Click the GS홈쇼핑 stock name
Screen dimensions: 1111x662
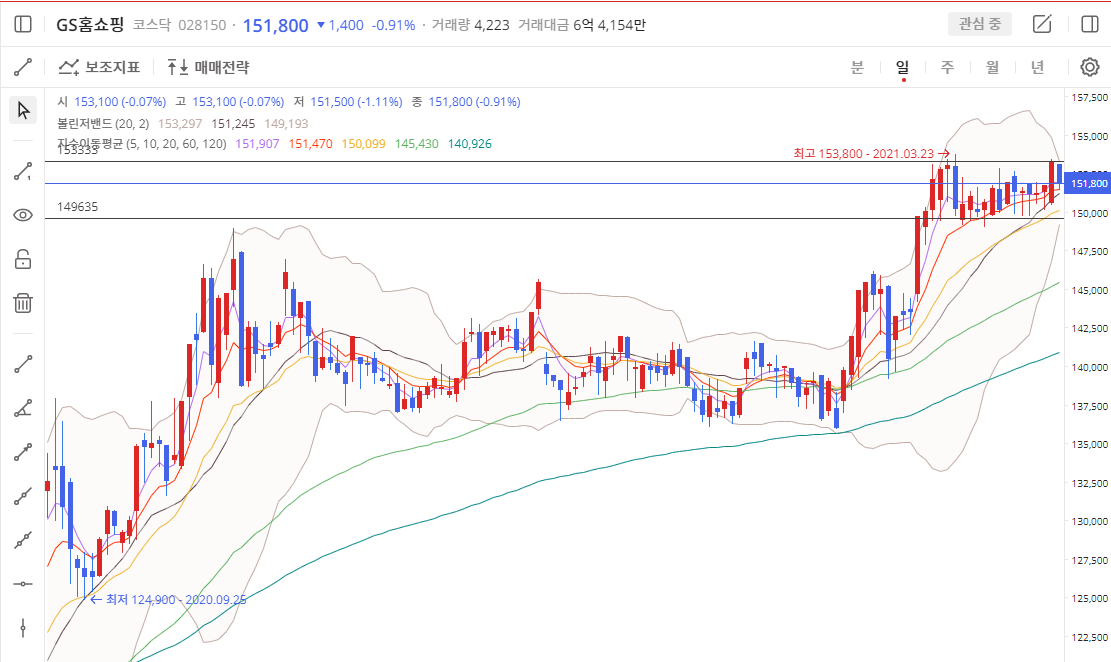[x=90, y=25]
